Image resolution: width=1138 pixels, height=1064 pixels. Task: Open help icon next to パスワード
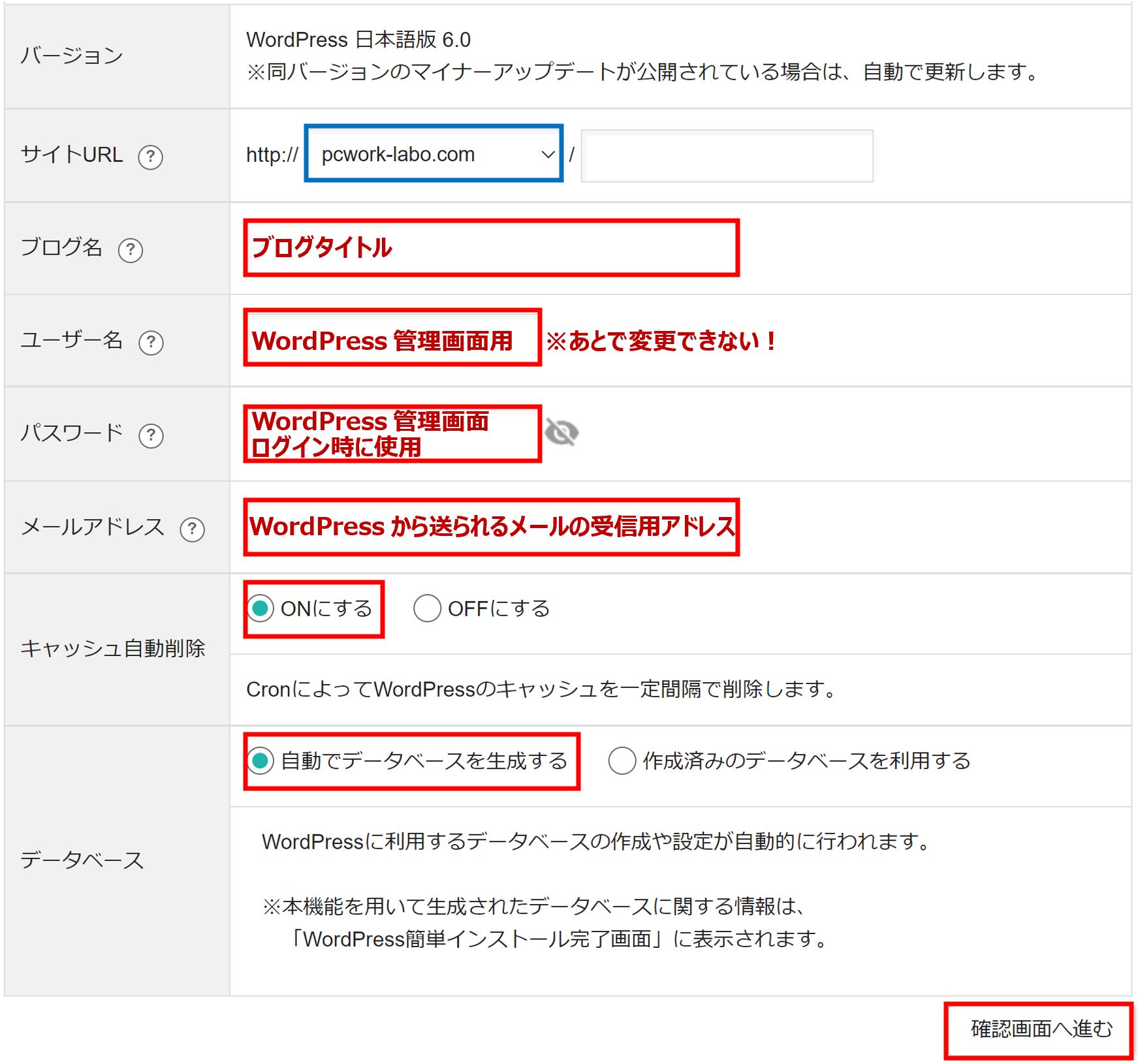pos(151,435)
